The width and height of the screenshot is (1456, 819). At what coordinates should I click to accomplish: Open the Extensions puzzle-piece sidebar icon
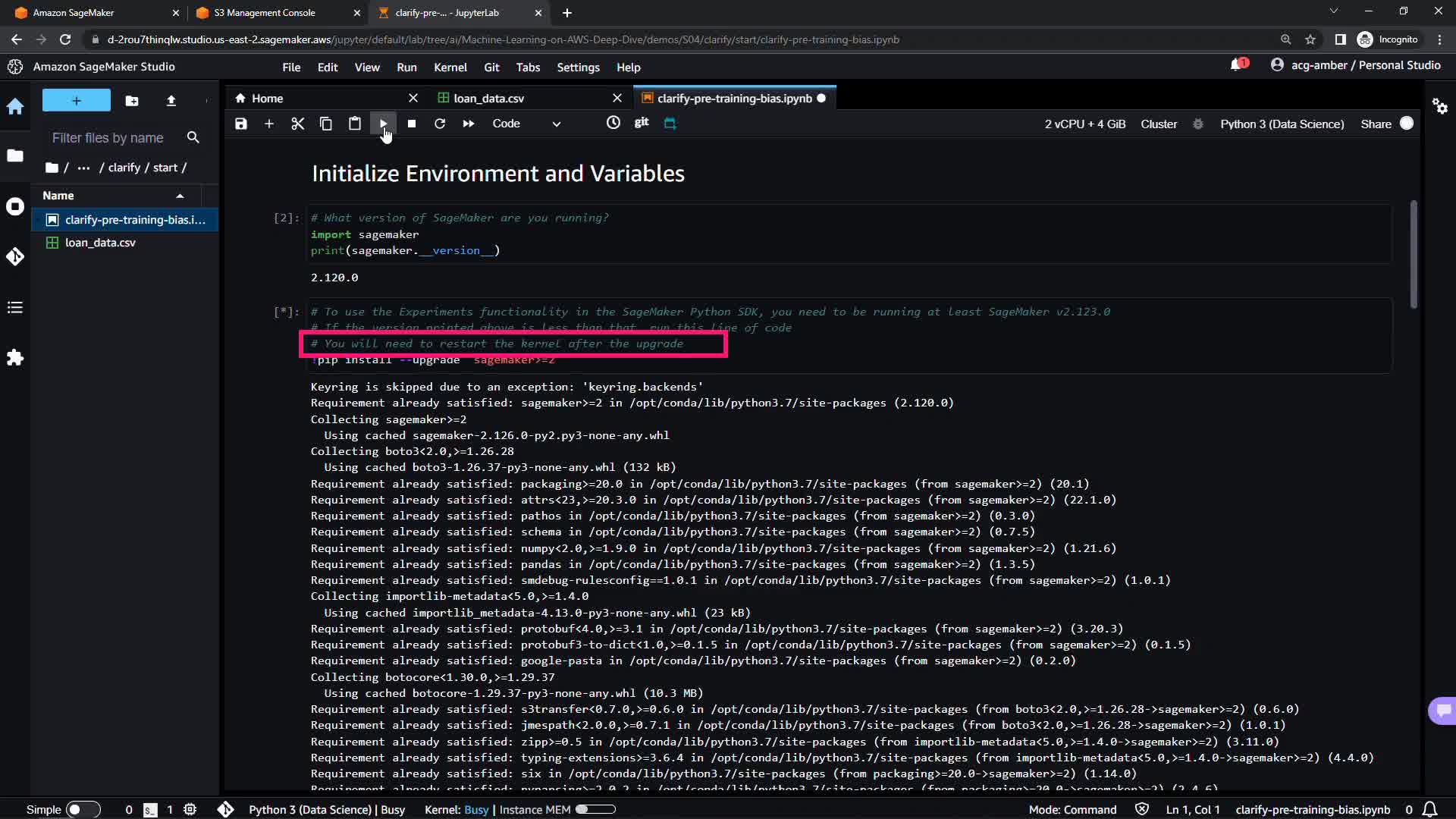[15, 357]
